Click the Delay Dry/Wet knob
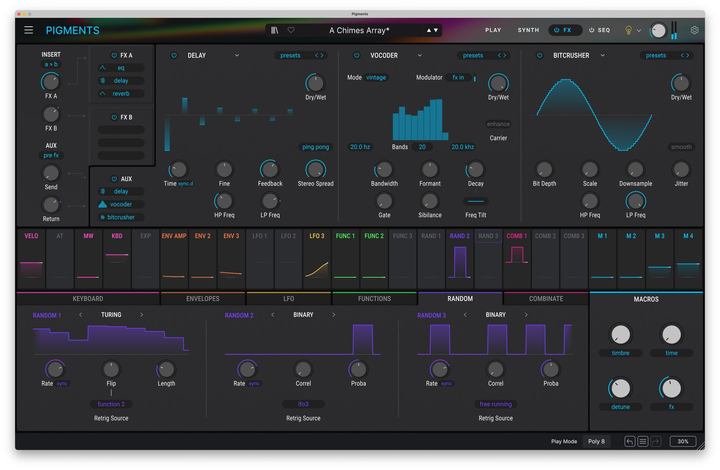Image resolution: width=720 pixels, height=470 pixels. (315, 83)
